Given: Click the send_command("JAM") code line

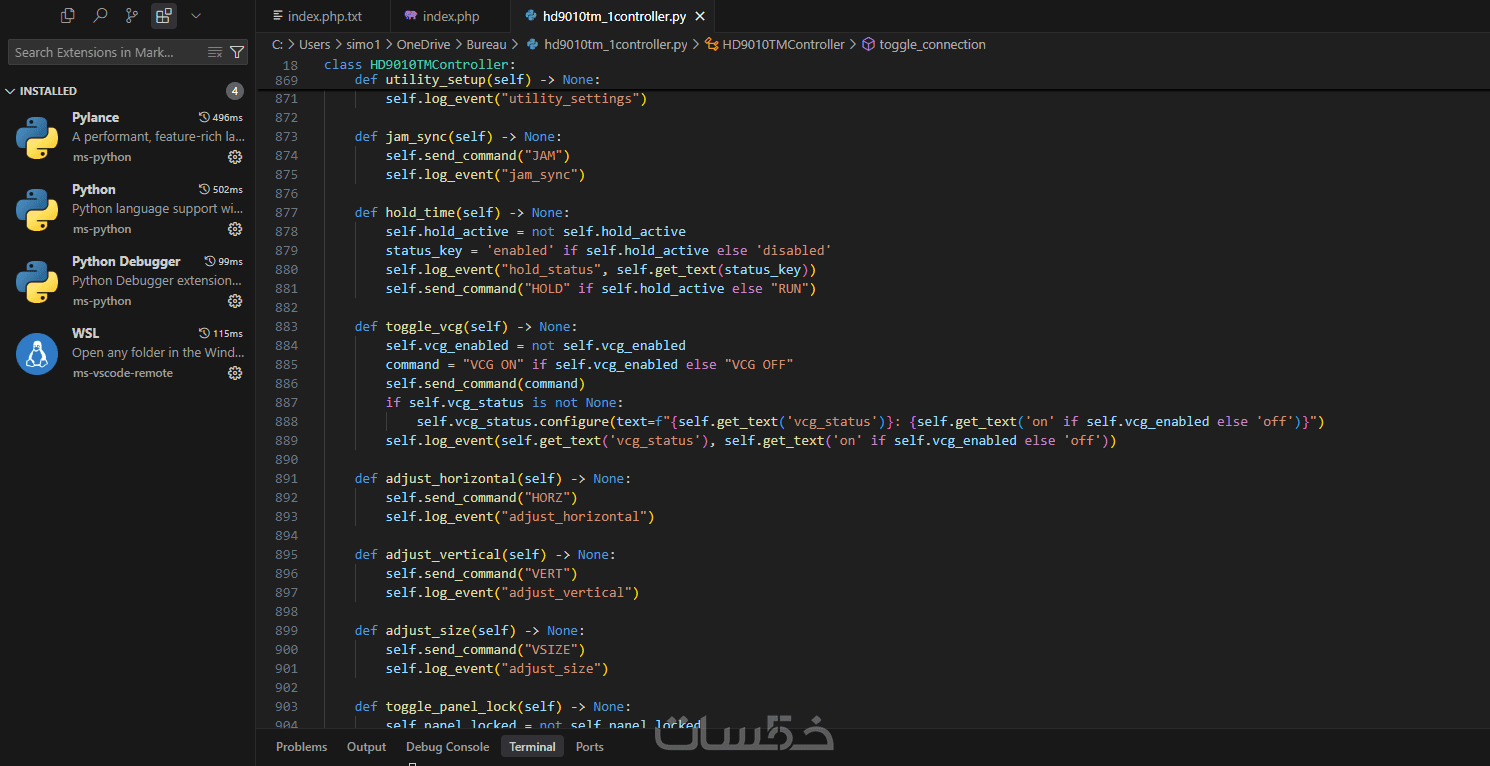Looking at the screenshot, I should coord(477,156).
